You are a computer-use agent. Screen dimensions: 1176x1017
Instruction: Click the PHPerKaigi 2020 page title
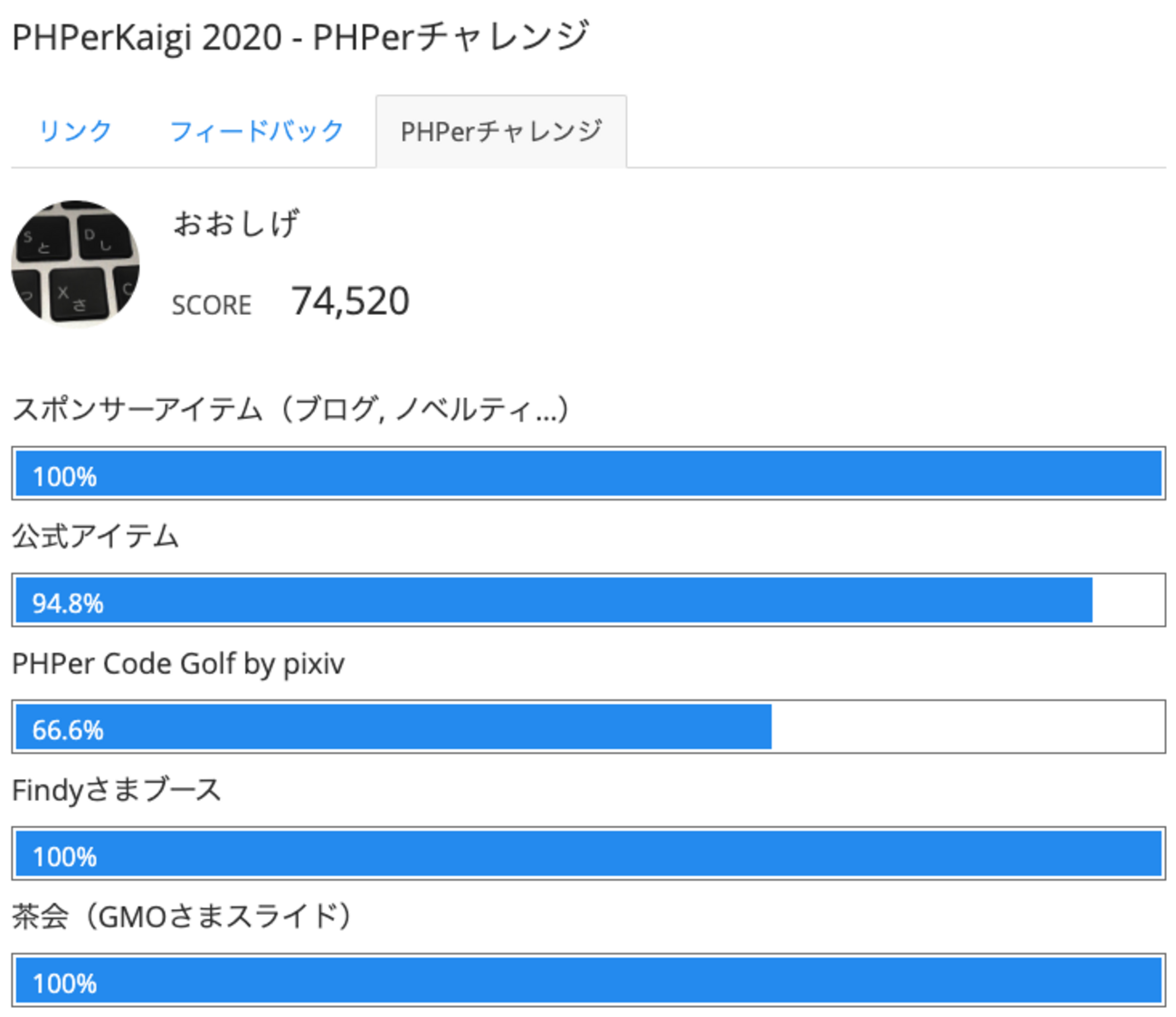(x=300, y=38)
